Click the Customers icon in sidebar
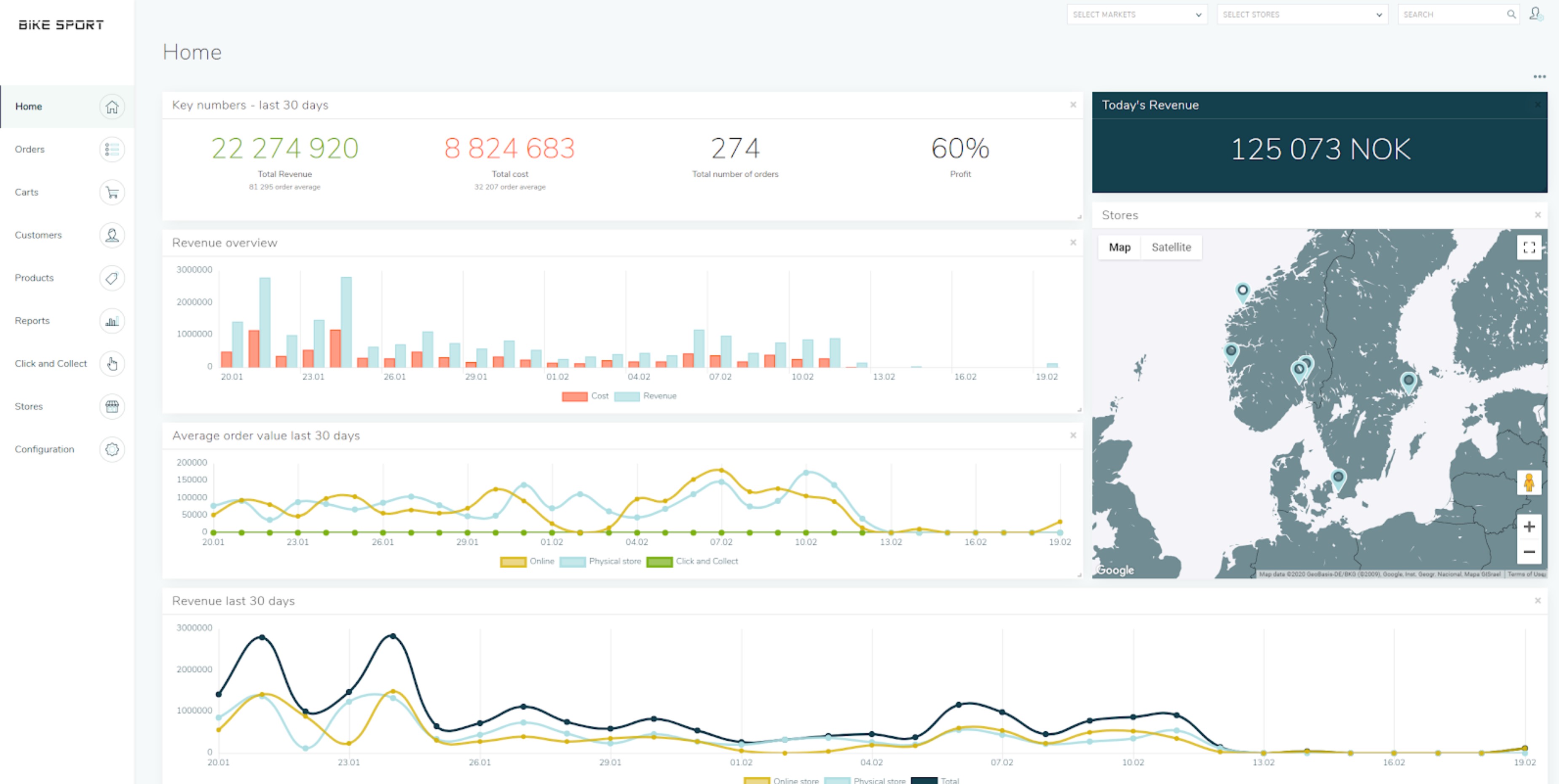This screenshot has height=784, width=1559. click(x=112, y=235)
